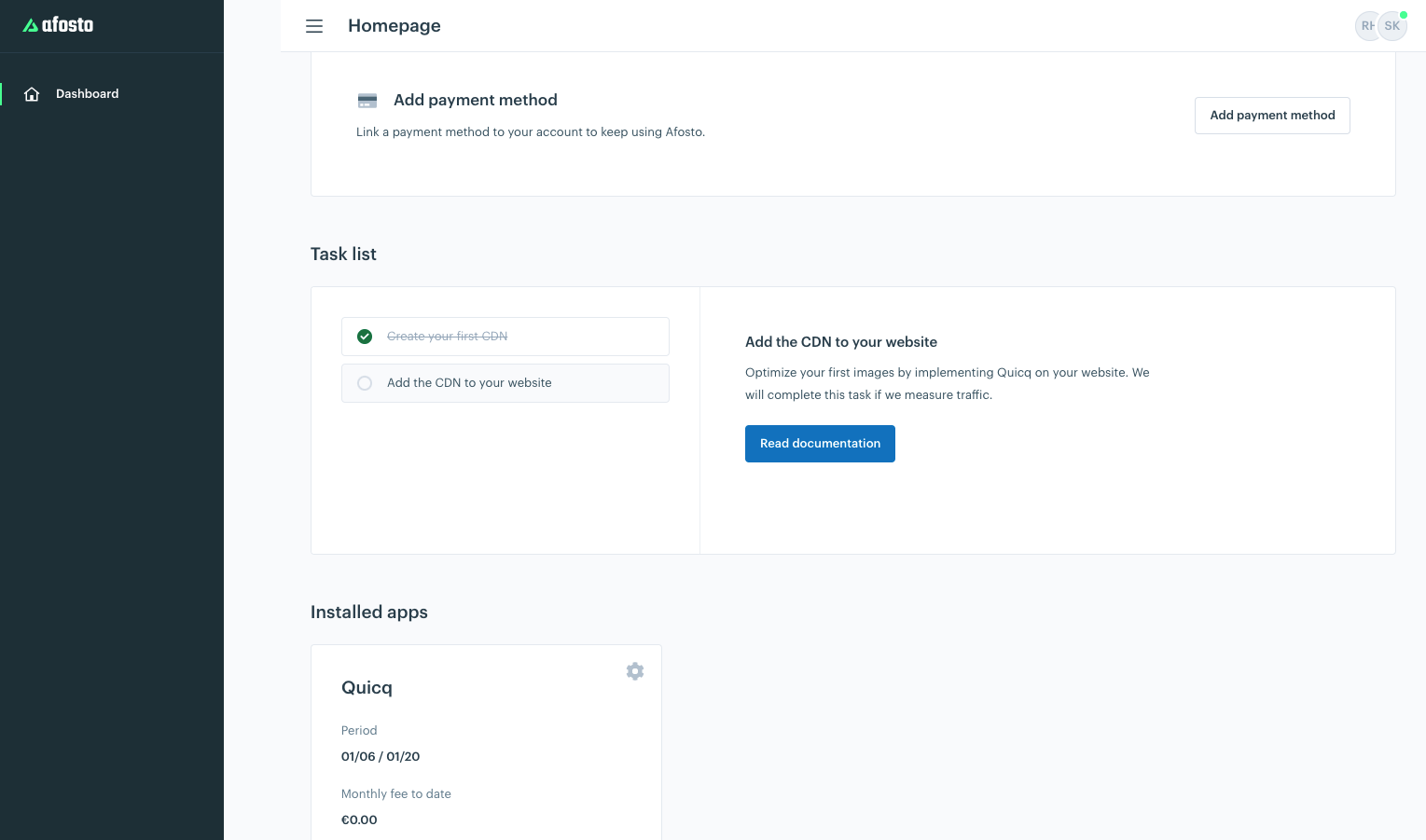Click the Dashboard home icon
Screen dimensions: 1426x840
click(x=32, y=94)
